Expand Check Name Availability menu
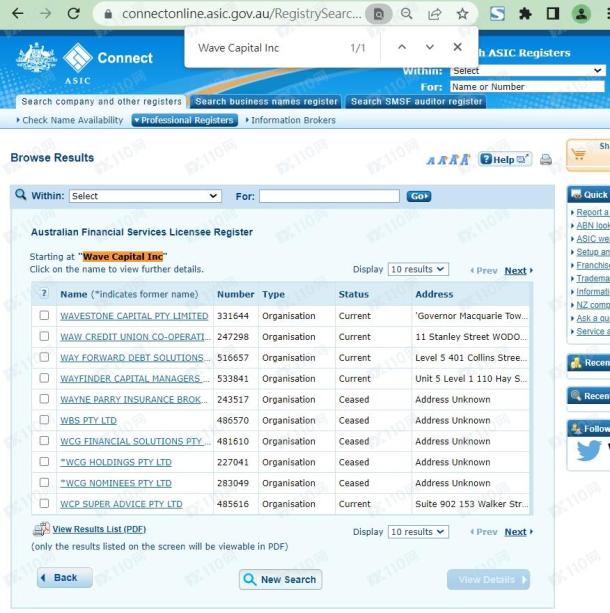Image resolution: width=610 pixels, height=613 pixels. tap(70, 120)
